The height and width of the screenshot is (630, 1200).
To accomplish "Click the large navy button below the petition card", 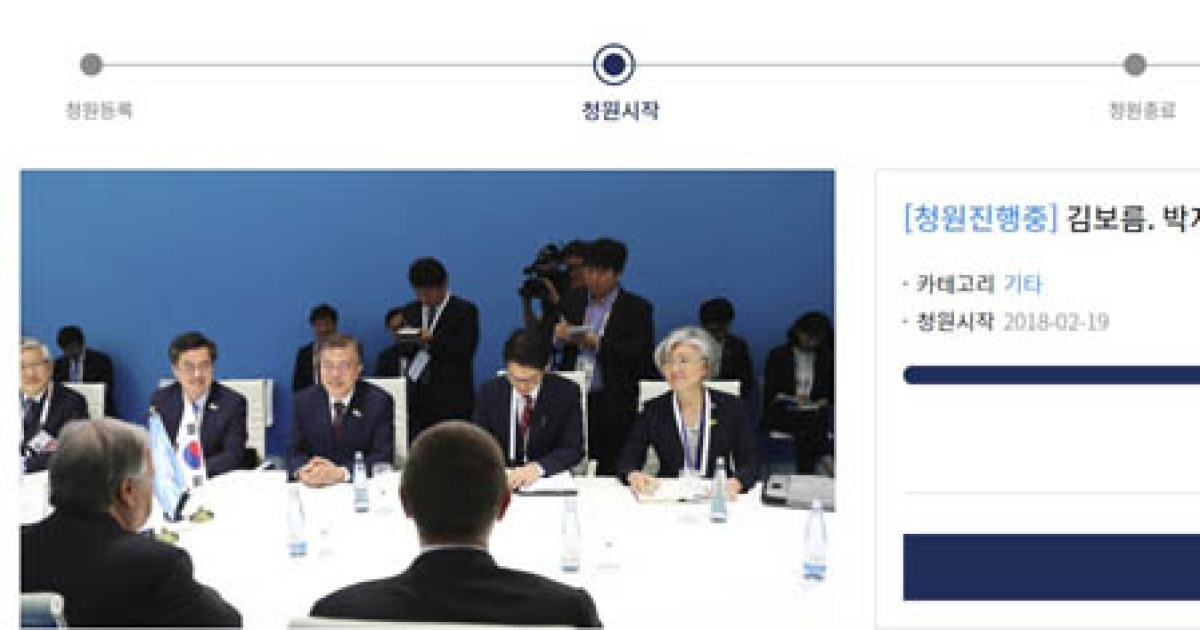I will 1051,567.
